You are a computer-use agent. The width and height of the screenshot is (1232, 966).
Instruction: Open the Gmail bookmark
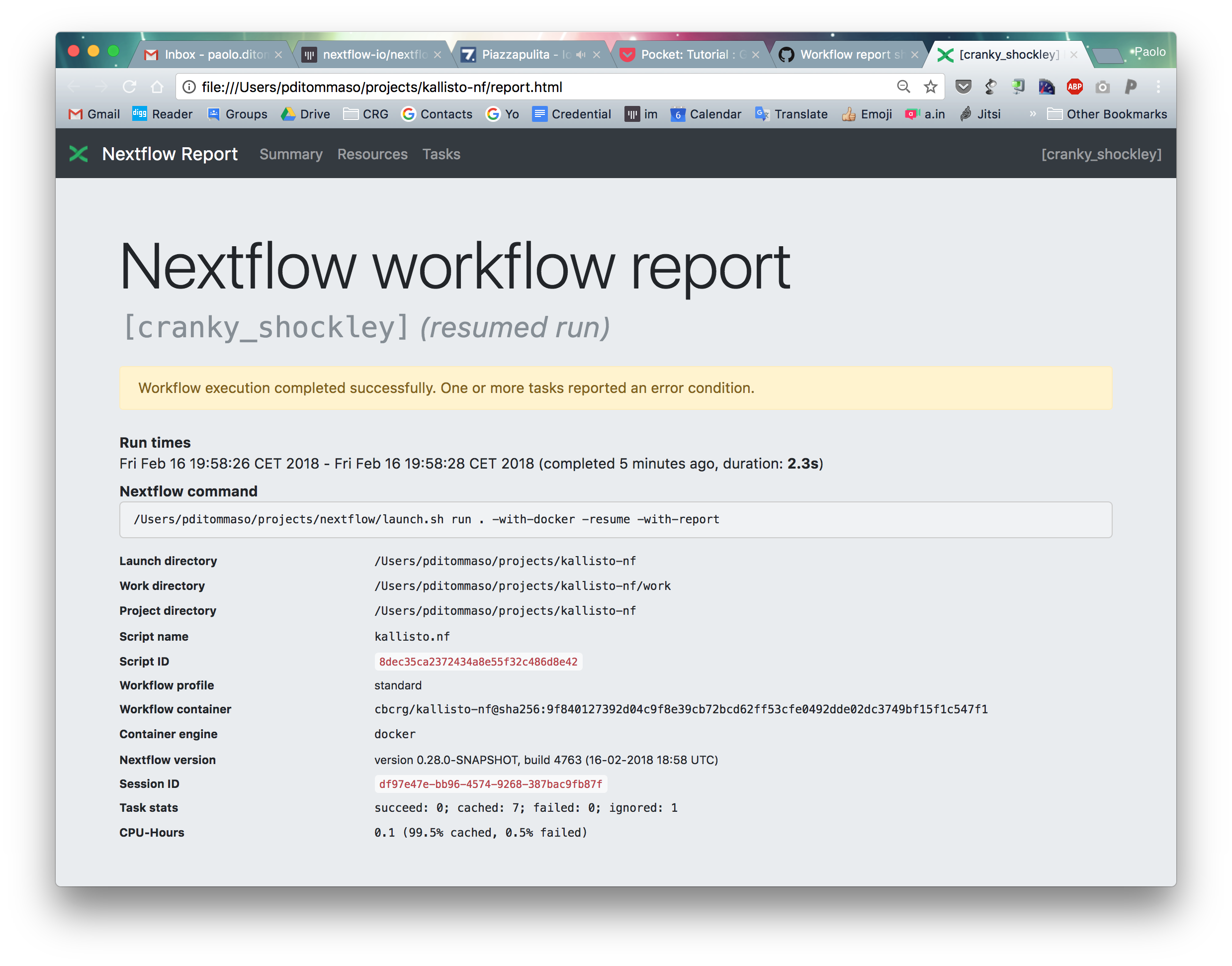tap(94, 114)
